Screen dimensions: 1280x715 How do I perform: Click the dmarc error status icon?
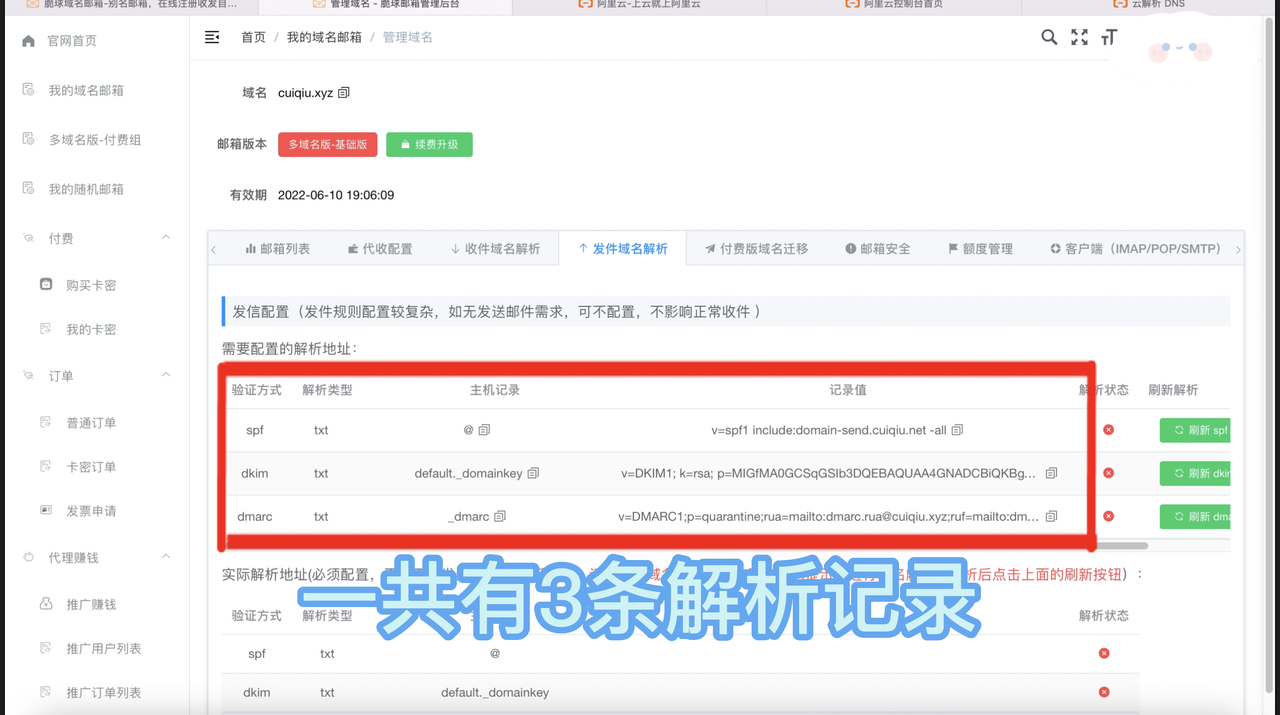tap(1108, 516)
